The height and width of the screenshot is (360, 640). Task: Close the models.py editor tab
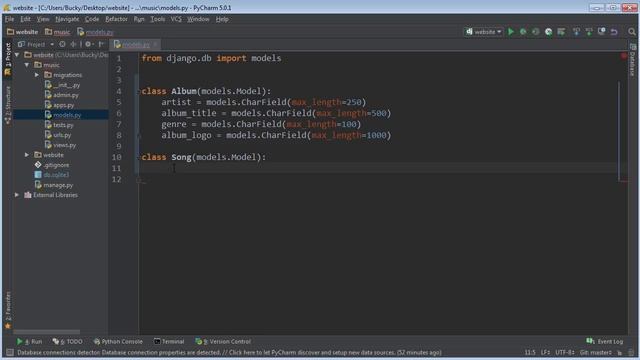(155, 44)
